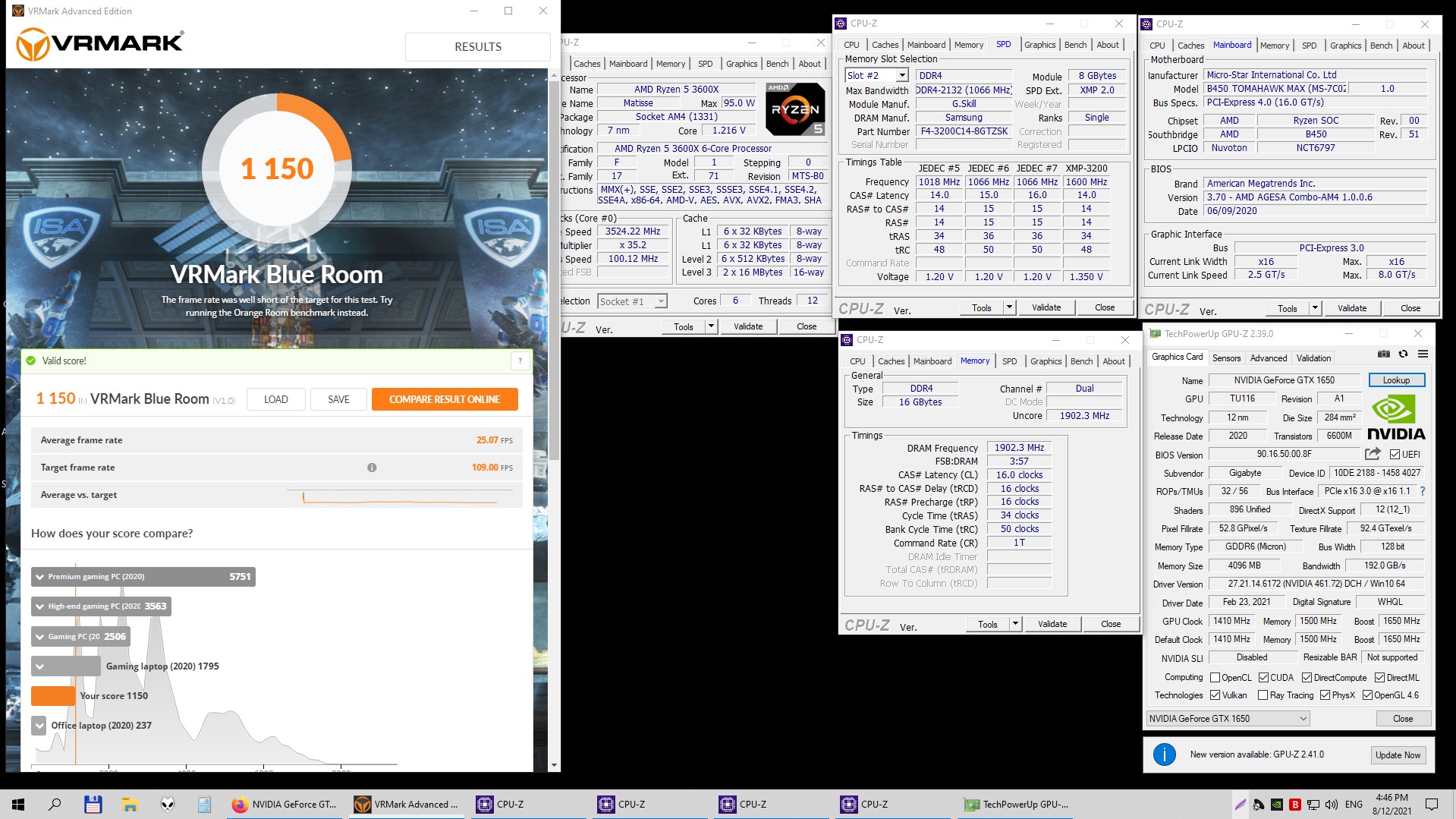The width and height of the screenshot is (1456, 819).
Task: Click the GPU Name field in GPU-Z
Action: click(1284, 380)
